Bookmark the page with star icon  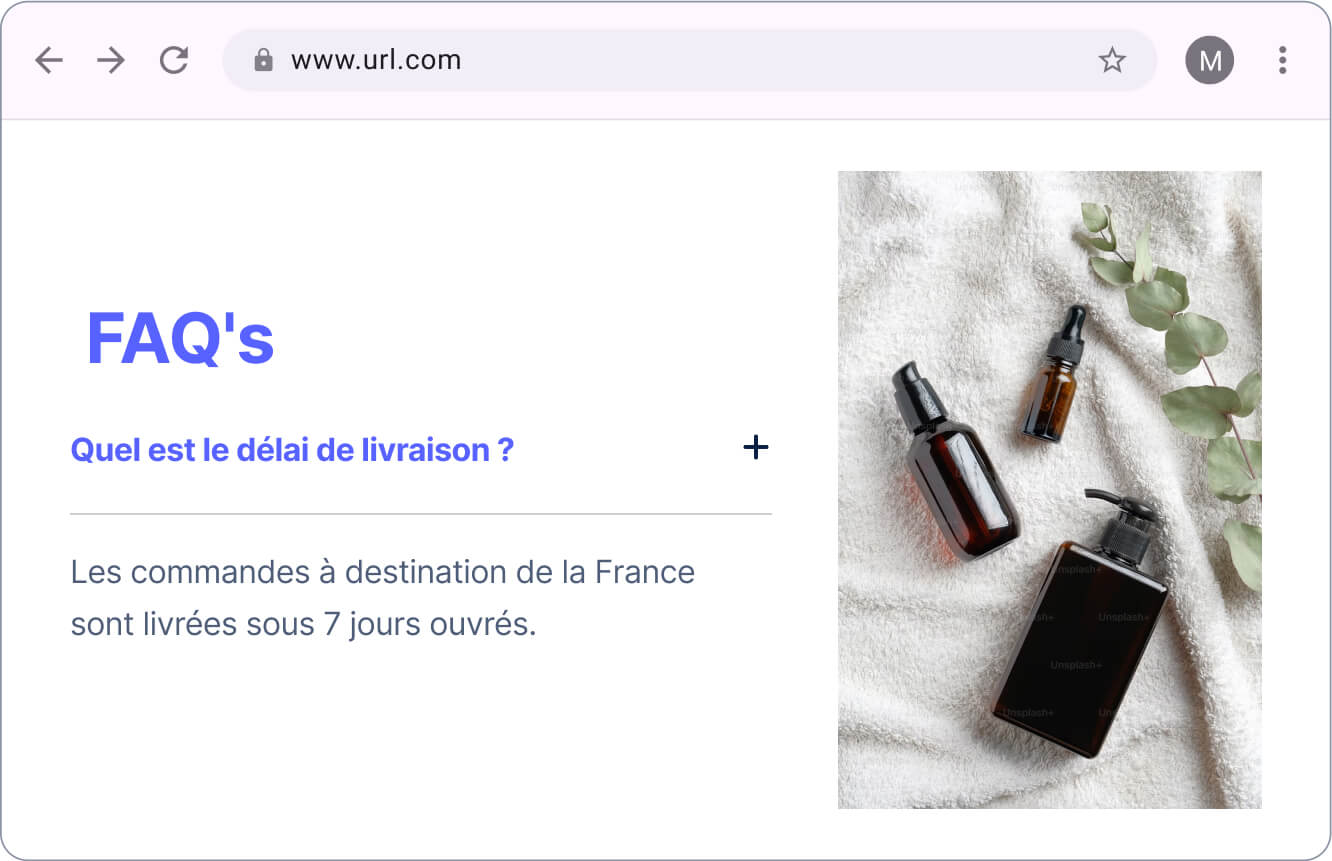tap(1112, 61)
